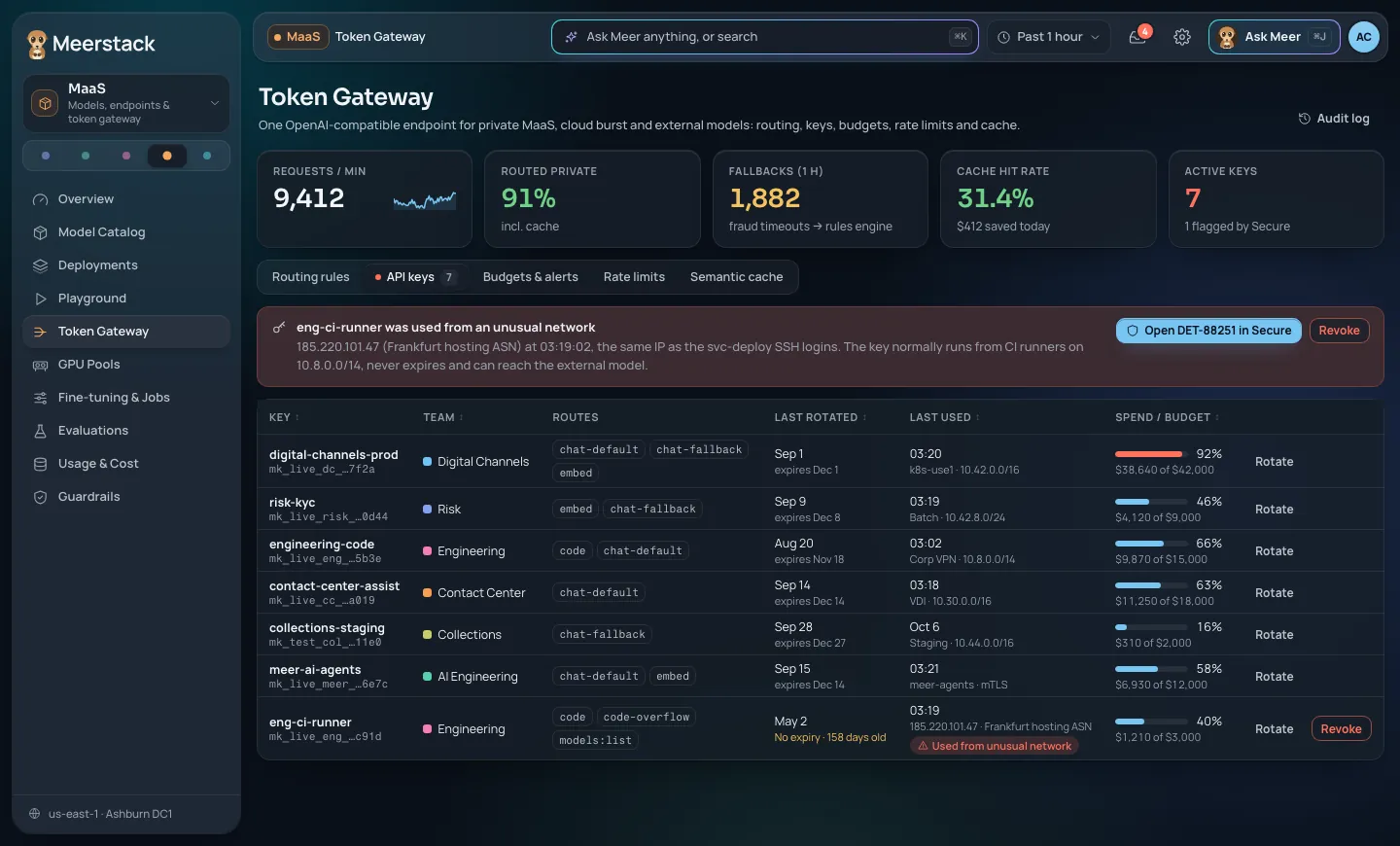The image size is (1400, 846).
Task: Click the AC user avatar
Action: click(1364, 37)
